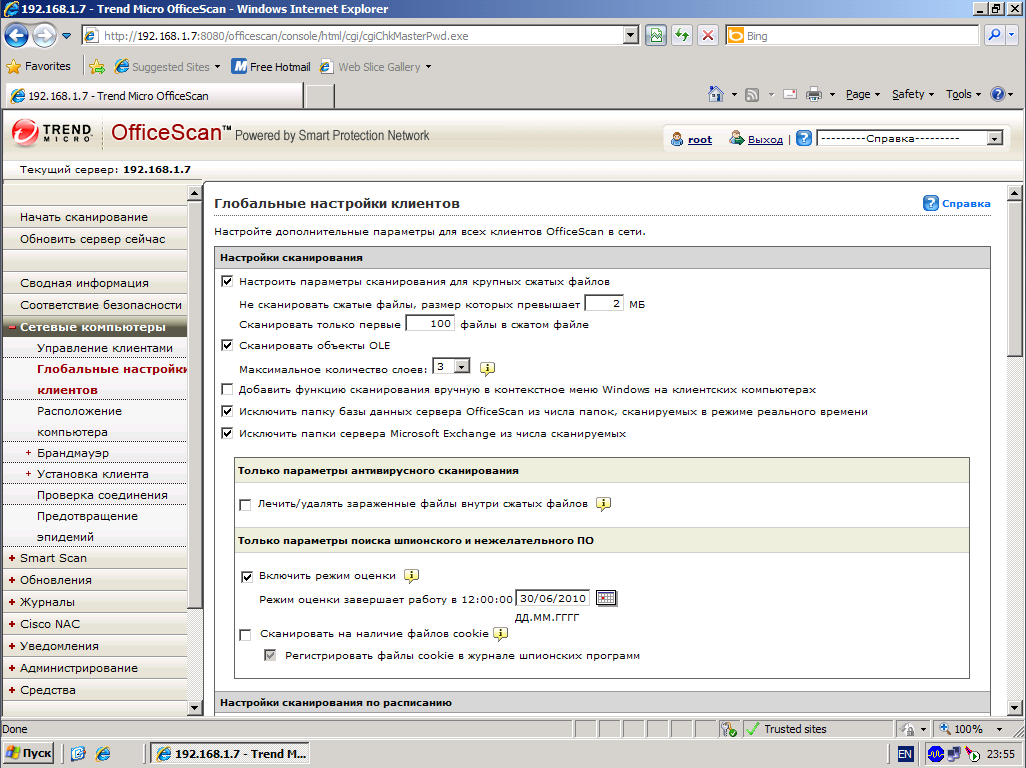The height and width of the screenshot is (768, 1026).
Task: Expand the Smart Scan section
Action: [12, 558]
